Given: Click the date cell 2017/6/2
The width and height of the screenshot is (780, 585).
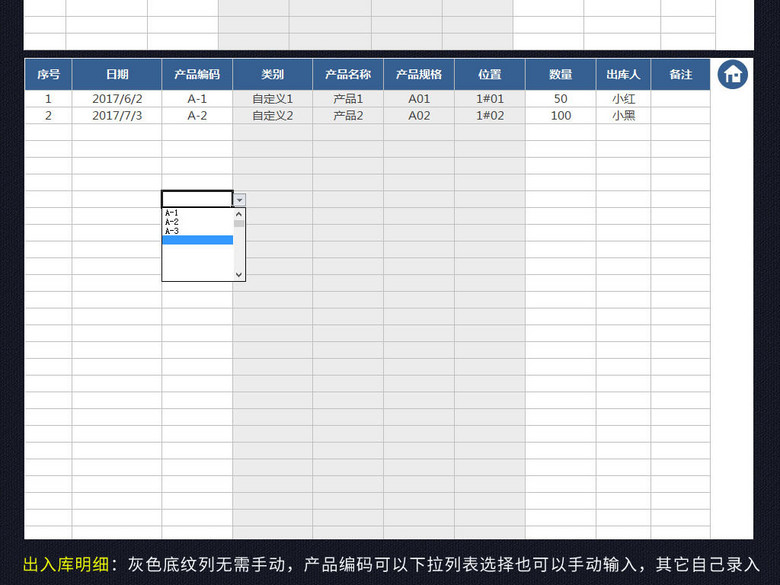Looking at the screenshot, I should (117, 99).
